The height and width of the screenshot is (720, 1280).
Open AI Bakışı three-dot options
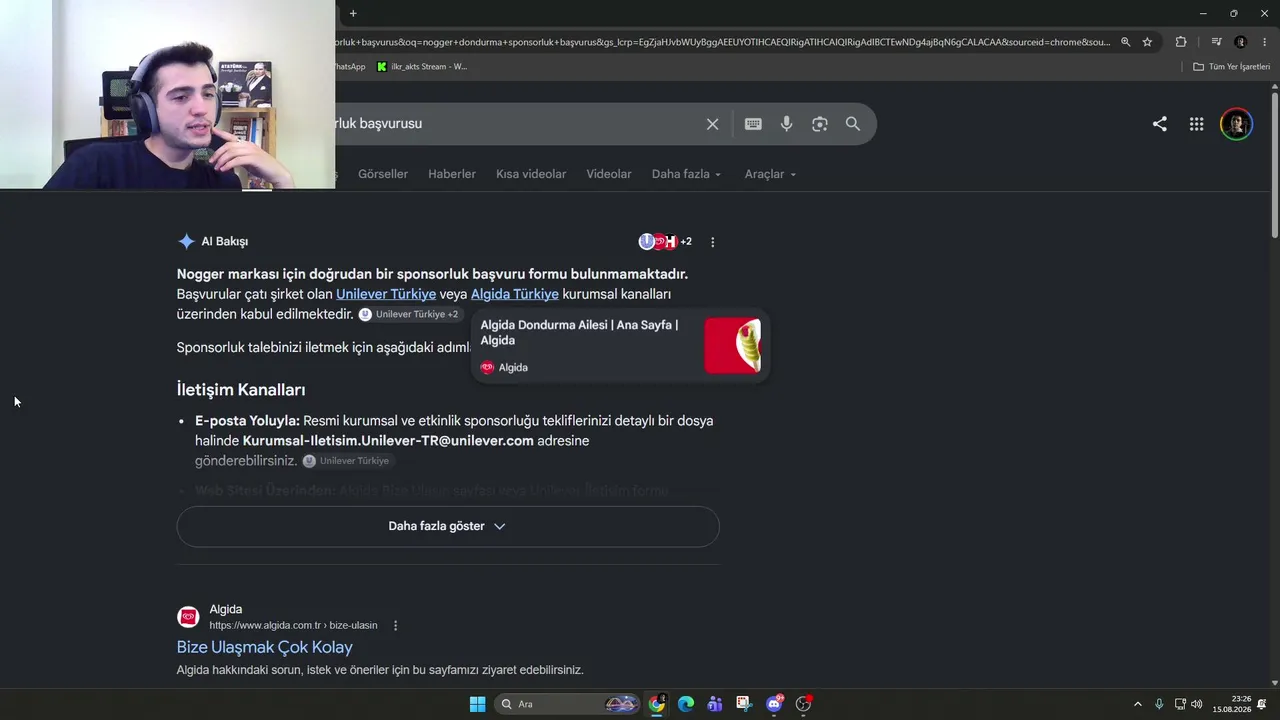(x=713, y=242)
